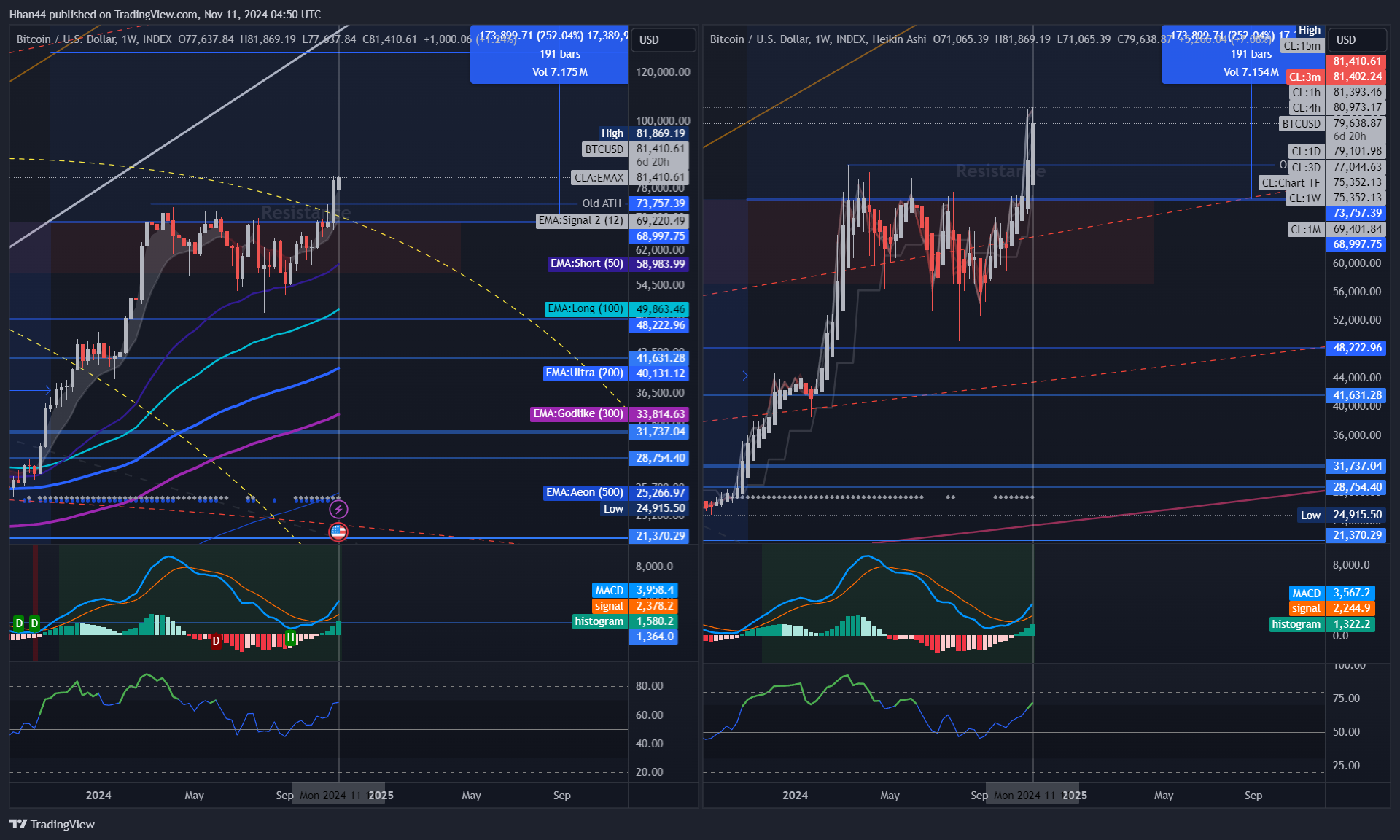Click the '69,401.84' price tag
The image size is (1400, 840).
[x=1357, y=229]
